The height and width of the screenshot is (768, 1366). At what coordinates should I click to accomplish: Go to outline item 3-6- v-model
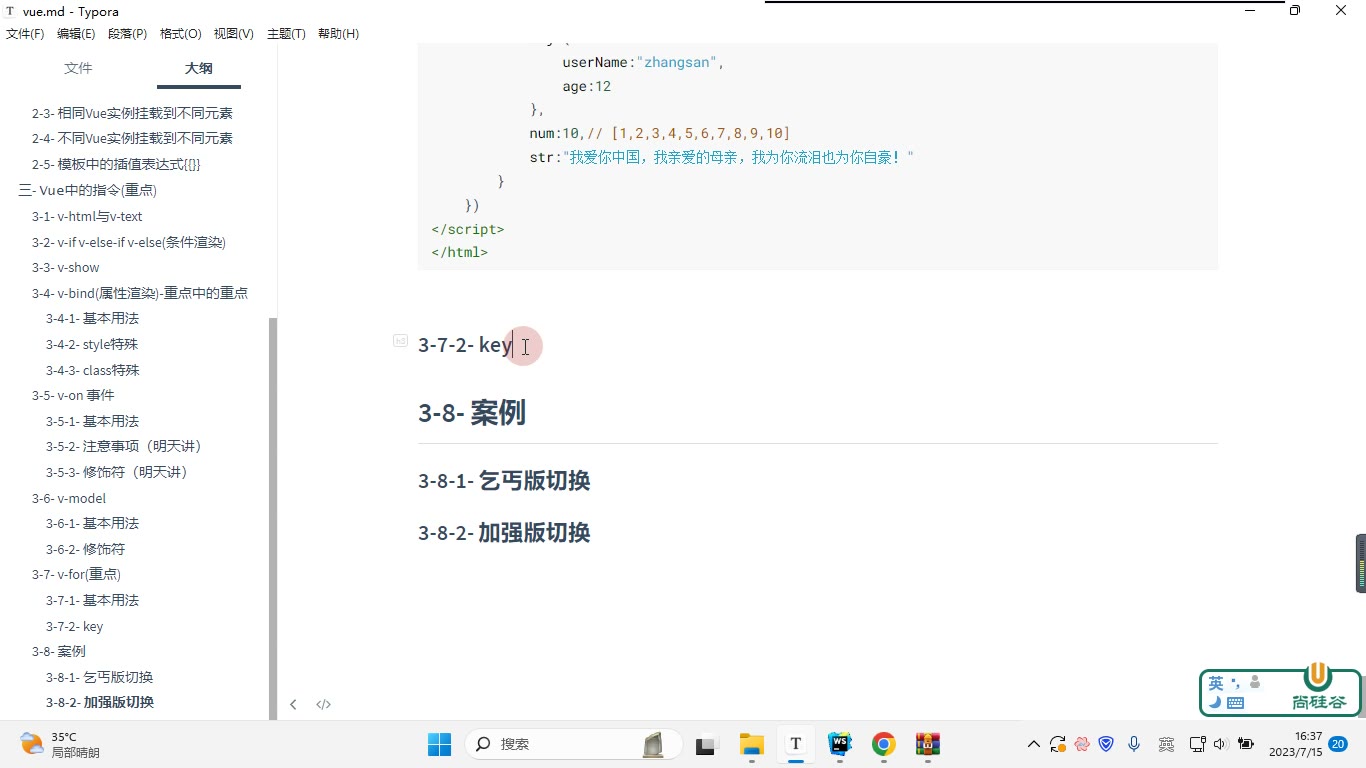click(69, 498)
